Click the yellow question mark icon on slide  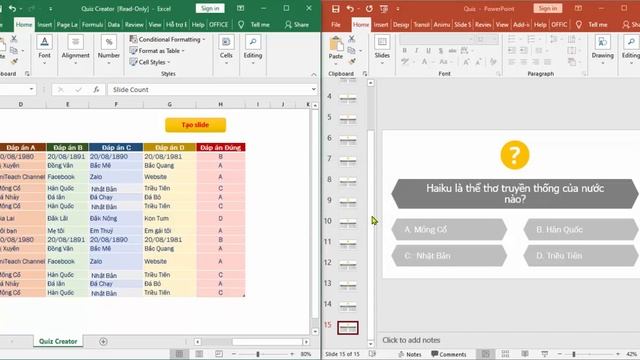515,155
